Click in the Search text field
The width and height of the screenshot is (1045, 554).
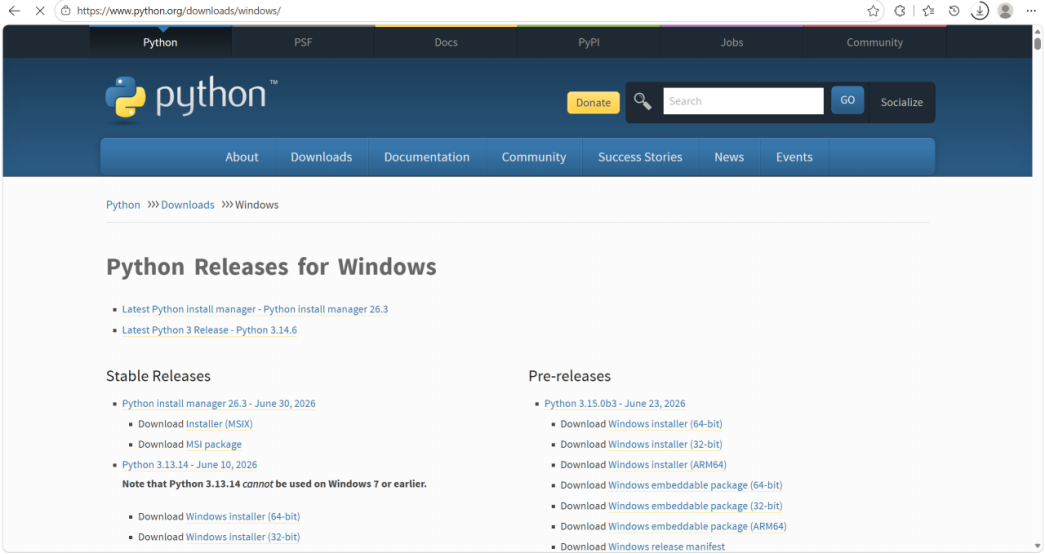click(743, 101)
